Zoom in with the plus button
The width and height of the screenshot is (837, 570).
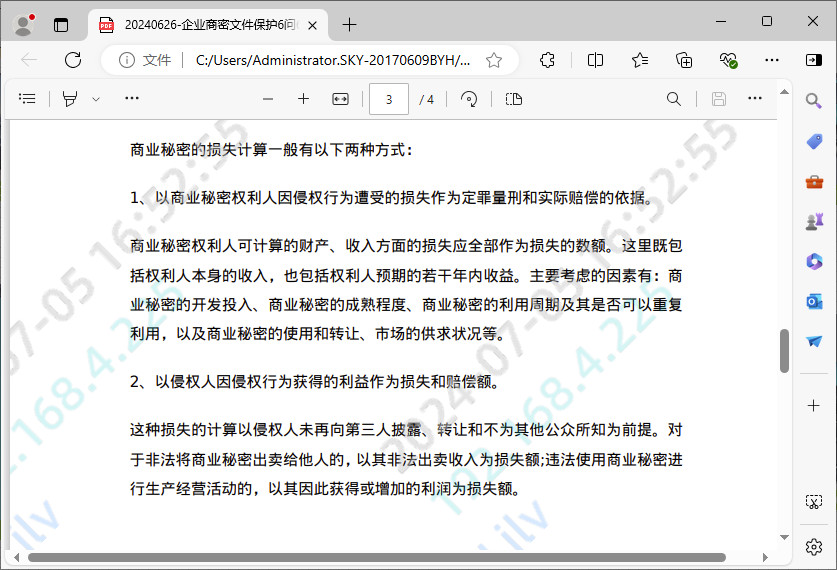pyautogui.click(x=303, y=99)
